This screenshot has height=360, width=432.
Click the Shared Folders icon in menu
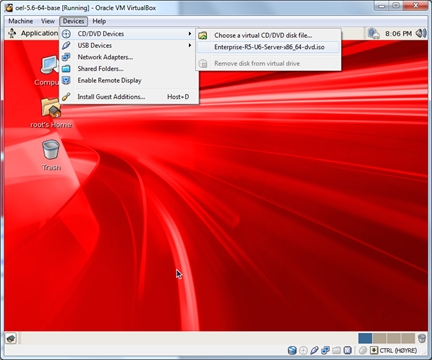[66, 69]
